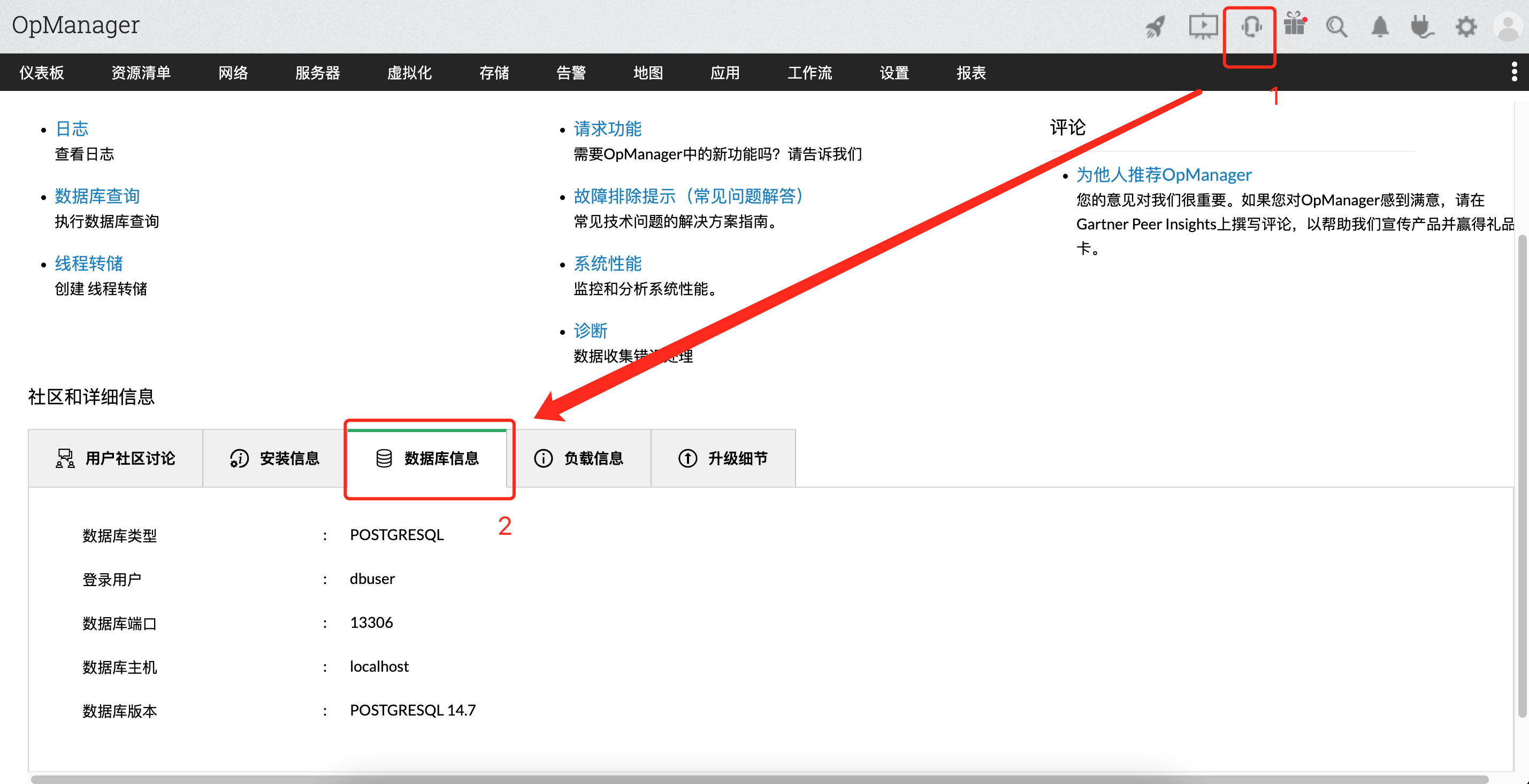
Task: Open the 存储 menu
Action: coord(494,72)
